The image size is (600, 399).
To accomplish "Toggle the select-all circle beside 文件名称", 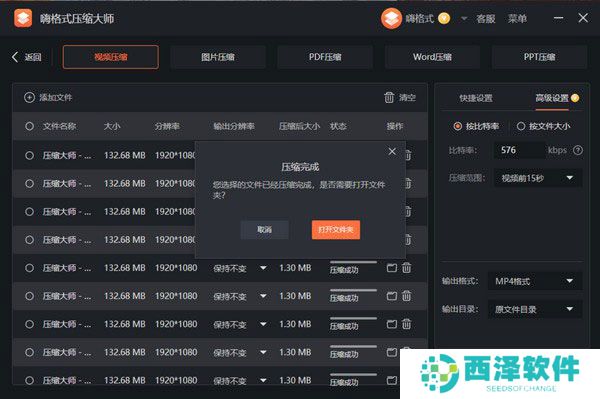I will 29,126.
